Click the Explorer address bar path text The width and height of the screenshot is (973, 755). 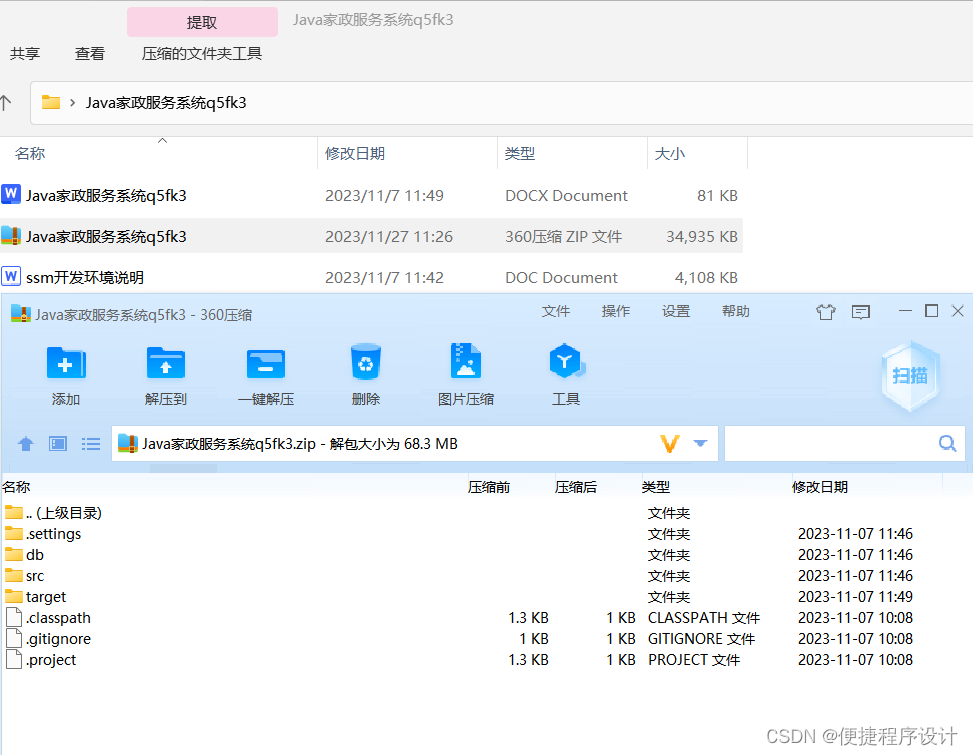point(166,102)
